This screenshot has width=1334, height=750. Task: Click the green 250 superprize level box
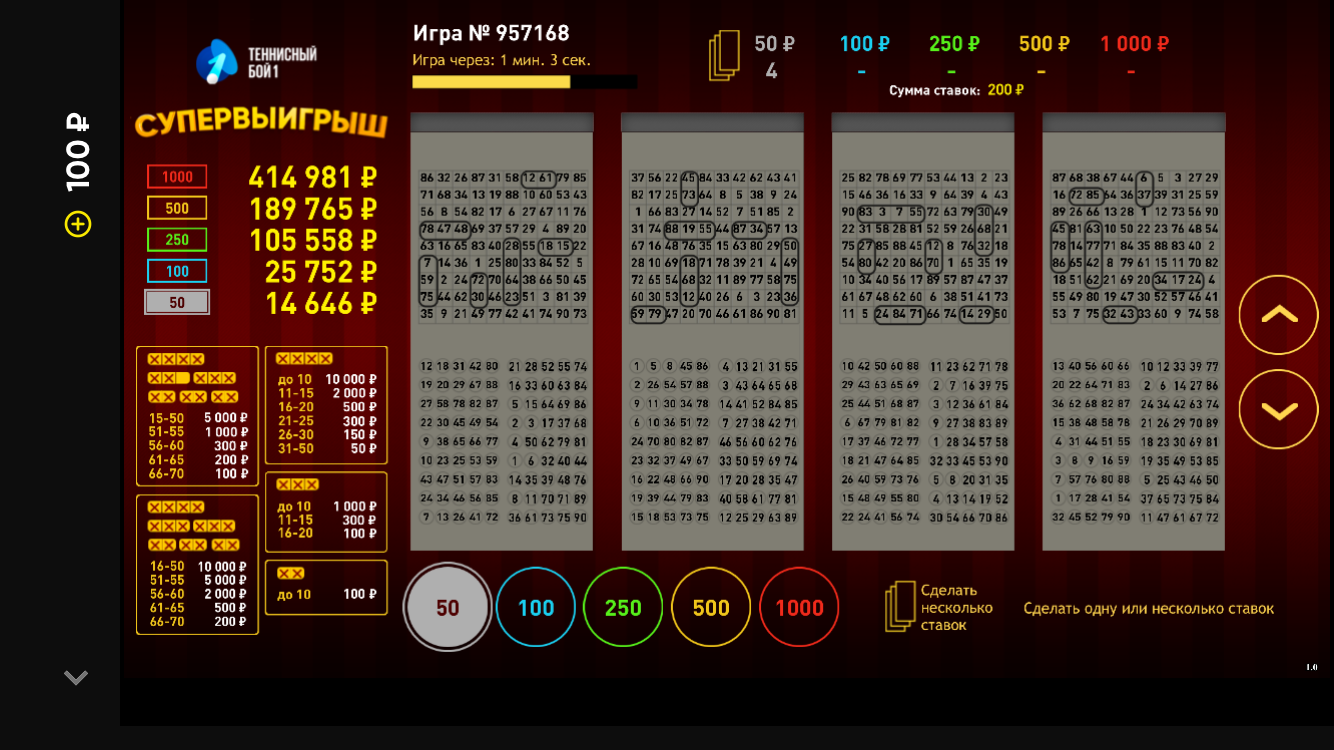click(177, 240)
